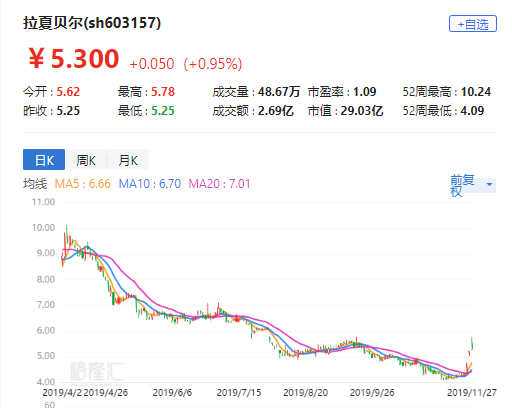This screenshot has height=408, width=512.
Task: Click the 52周最高 value 10.24
Action: [x=476, y=92]
